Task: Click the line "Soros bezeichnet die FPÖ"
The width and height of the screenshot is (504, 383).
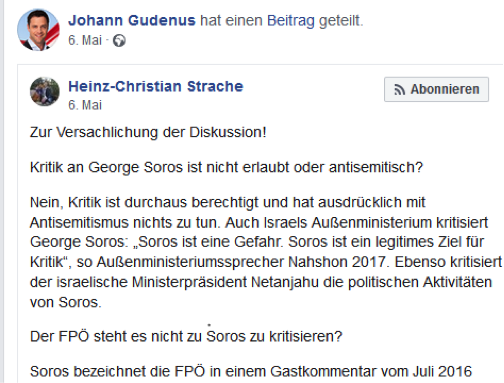Action: point(251,371)
